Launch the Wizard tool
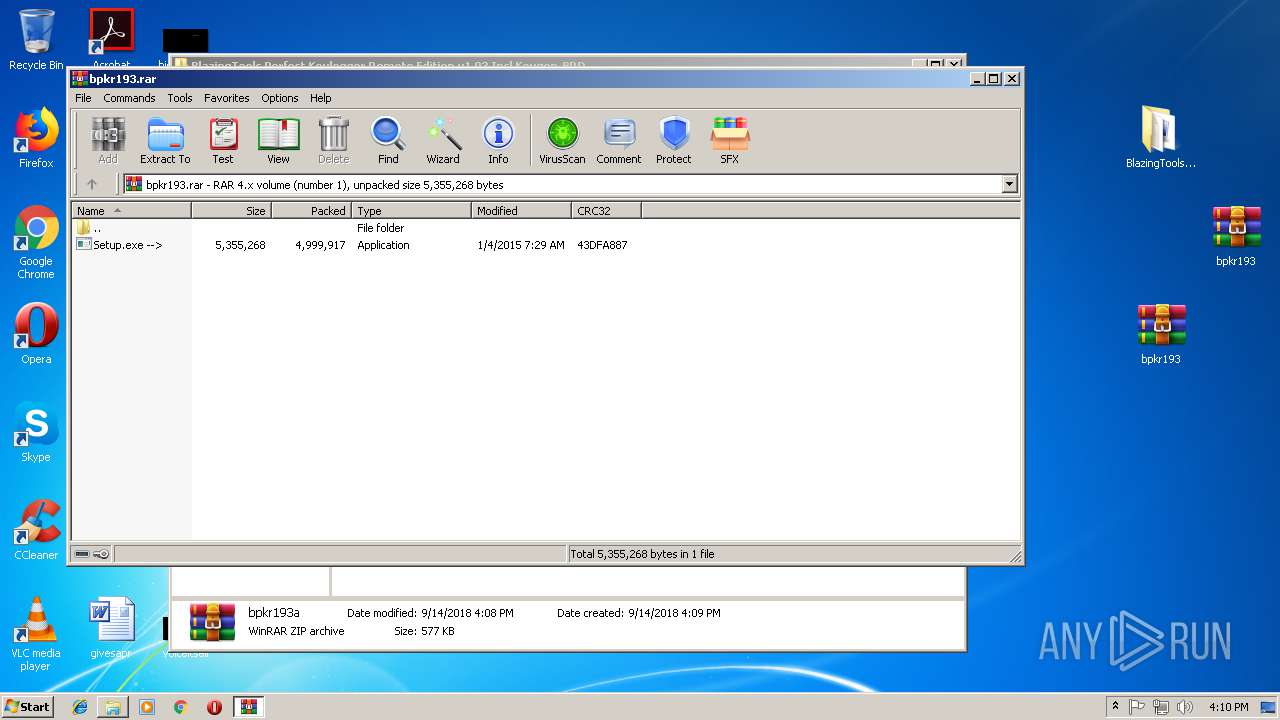This screenshot has width=1280, height=720. 443,140
